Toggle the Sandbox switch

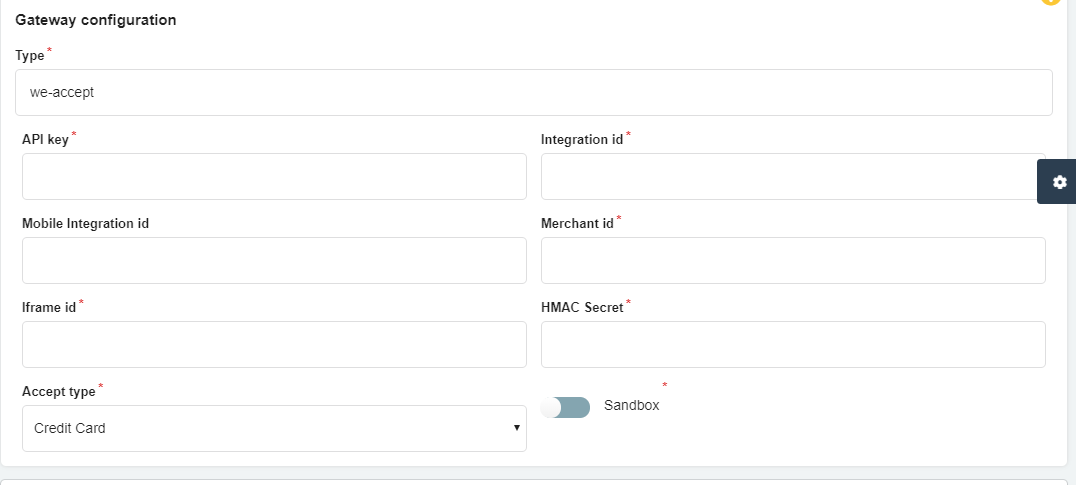coord(565,407)
